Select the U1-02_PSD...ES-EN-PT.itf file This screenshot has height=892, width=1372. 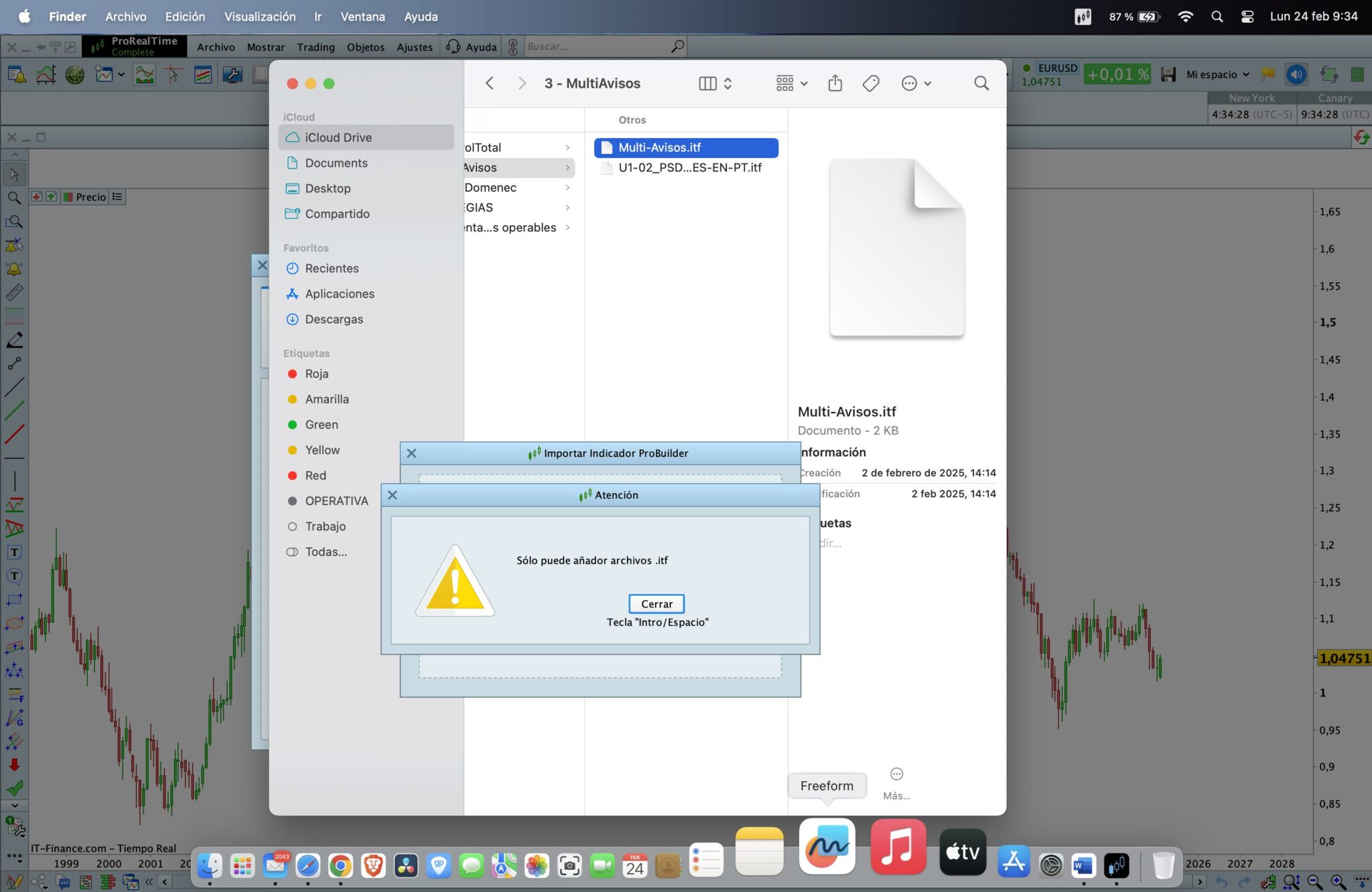pos(689,167)
